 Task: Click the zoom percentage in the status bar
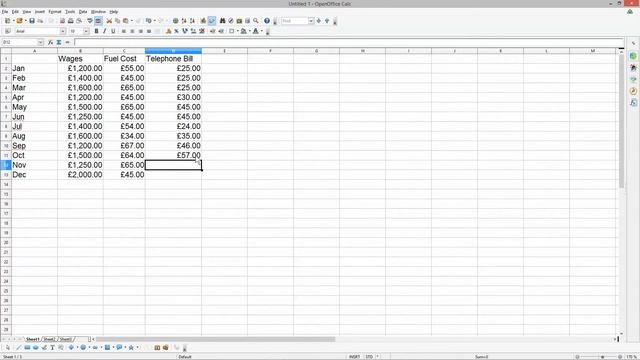(x=632, y=357)
